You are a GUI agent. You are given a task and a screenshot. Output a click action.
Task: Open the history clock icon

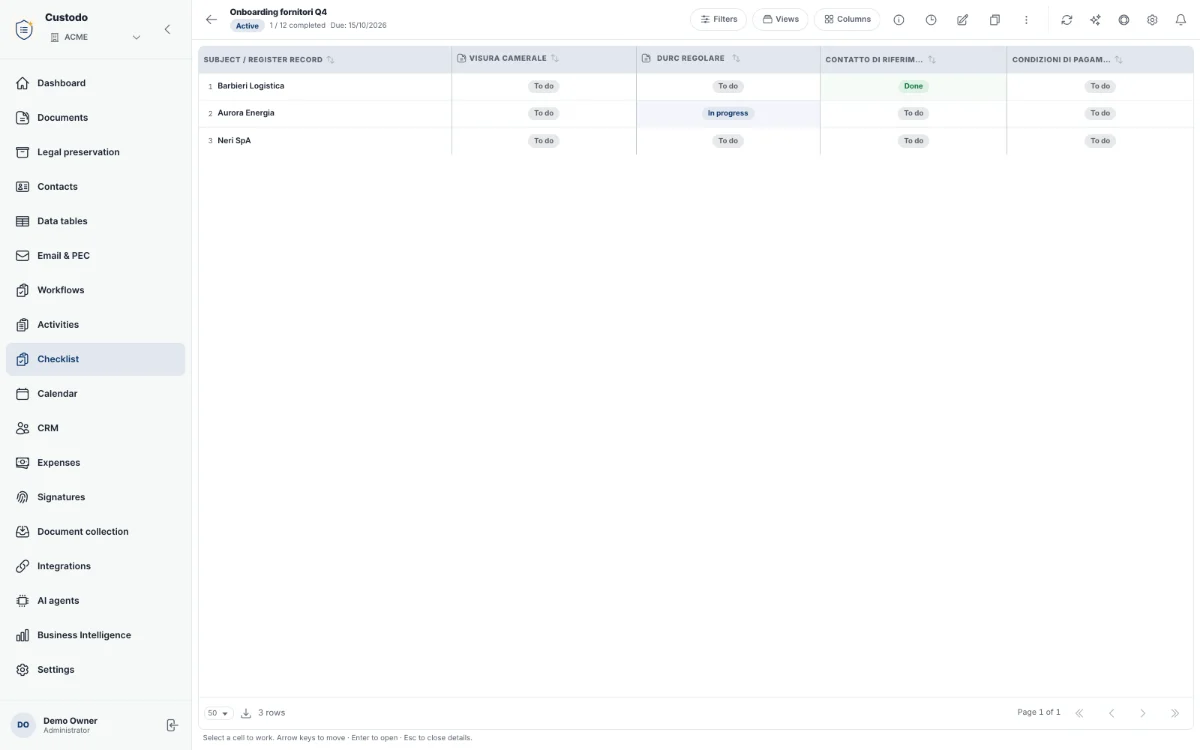click(931, 20)
